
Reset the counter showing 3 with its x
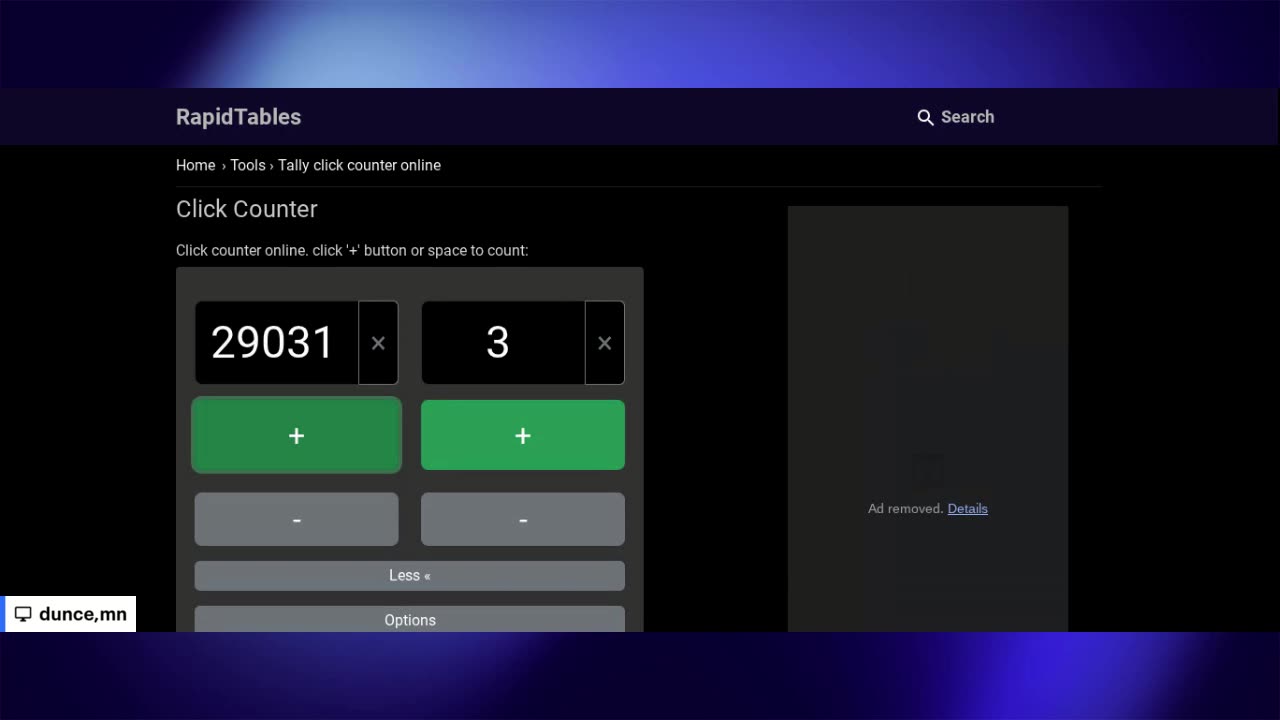[x=604, y=343]
